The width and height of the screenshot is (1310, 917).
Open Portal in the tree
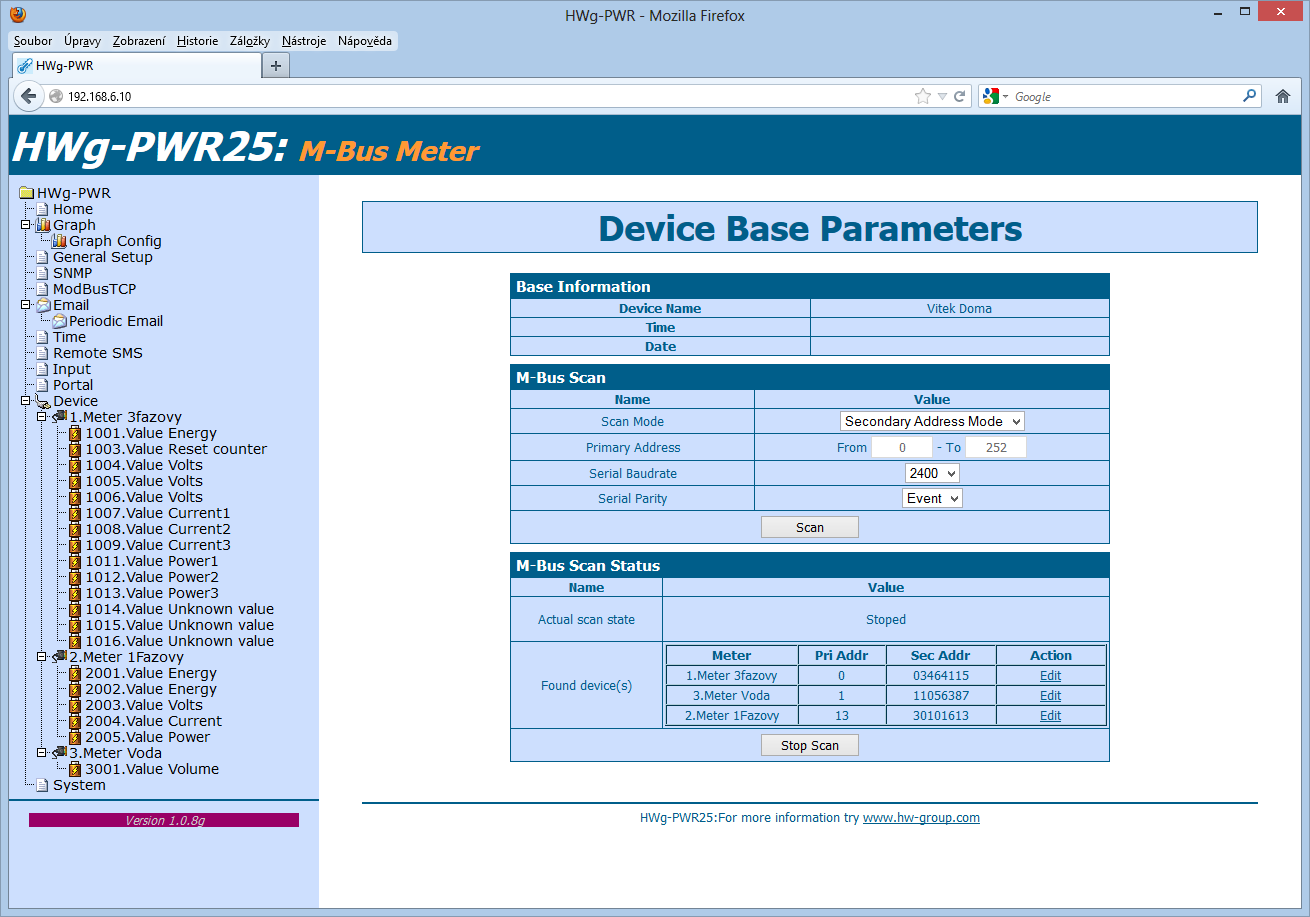pos(73,385)
